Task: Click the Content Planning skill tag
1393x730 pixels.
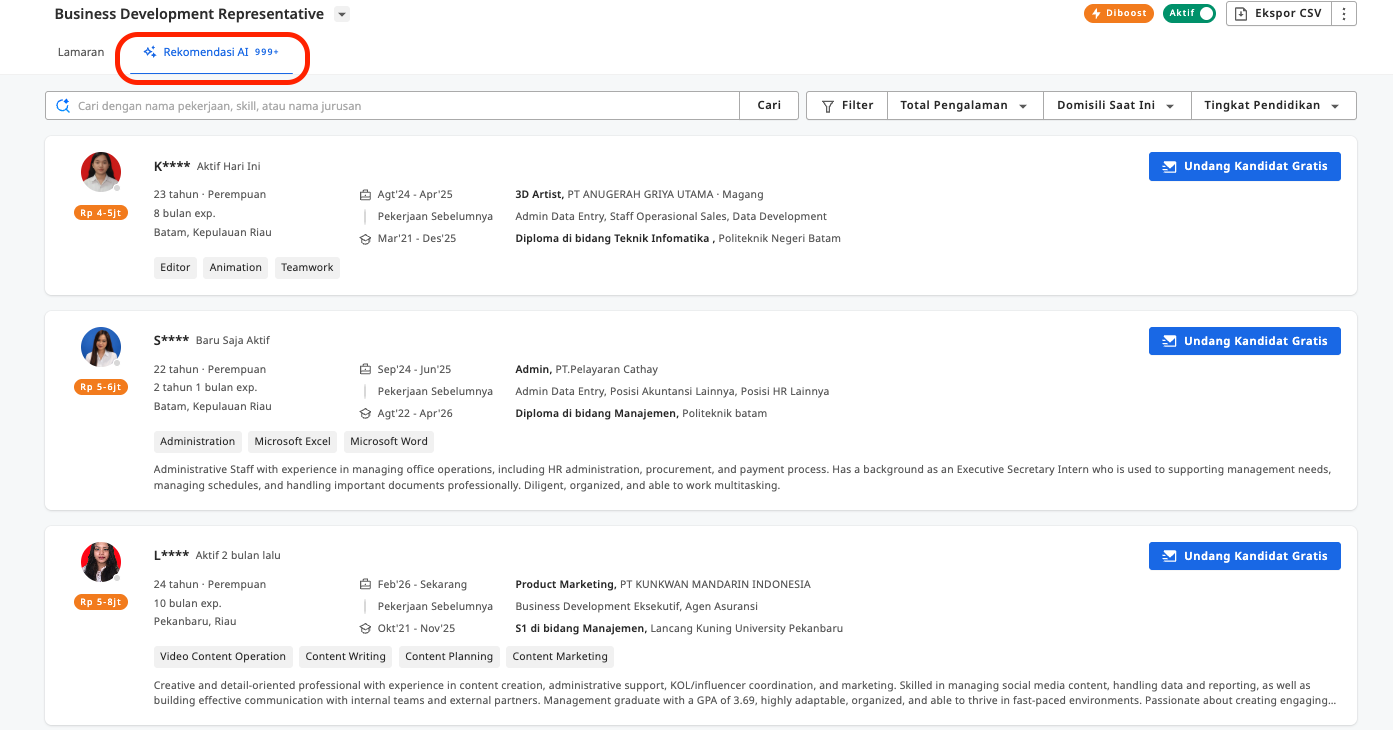Action: pos(449,657)
